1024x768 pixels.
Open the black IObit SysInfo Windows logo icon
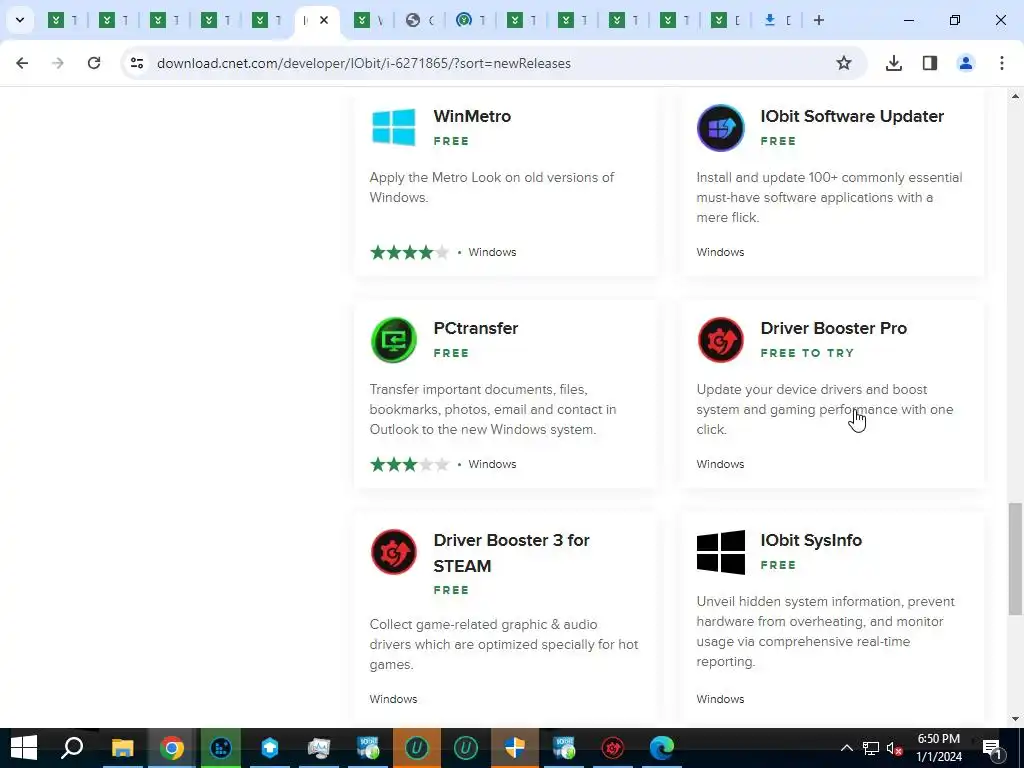[720, 552]
